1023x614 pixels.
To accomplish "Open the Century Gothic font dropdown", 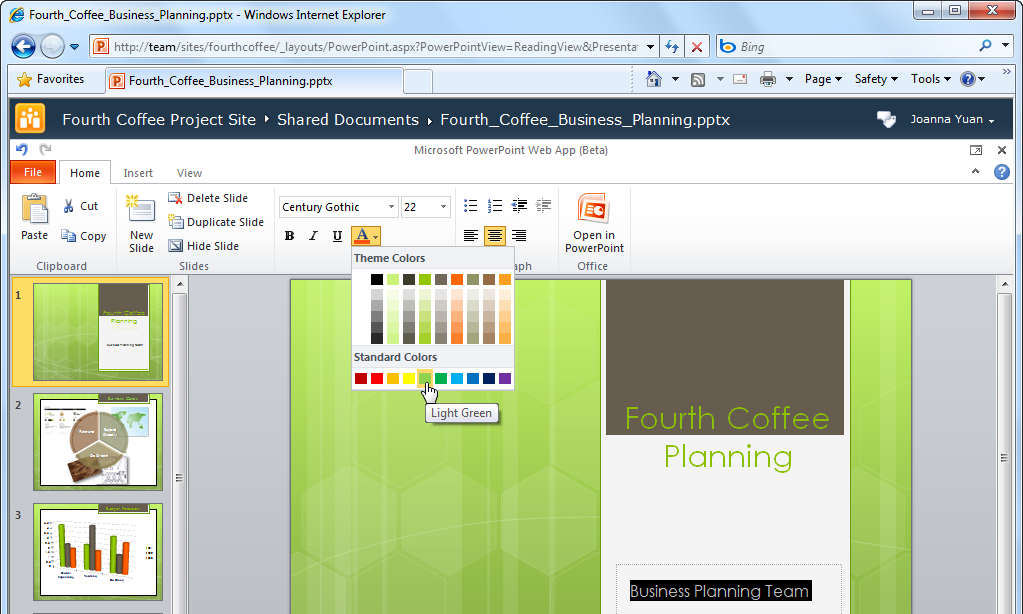I will [x=391, y=207].
